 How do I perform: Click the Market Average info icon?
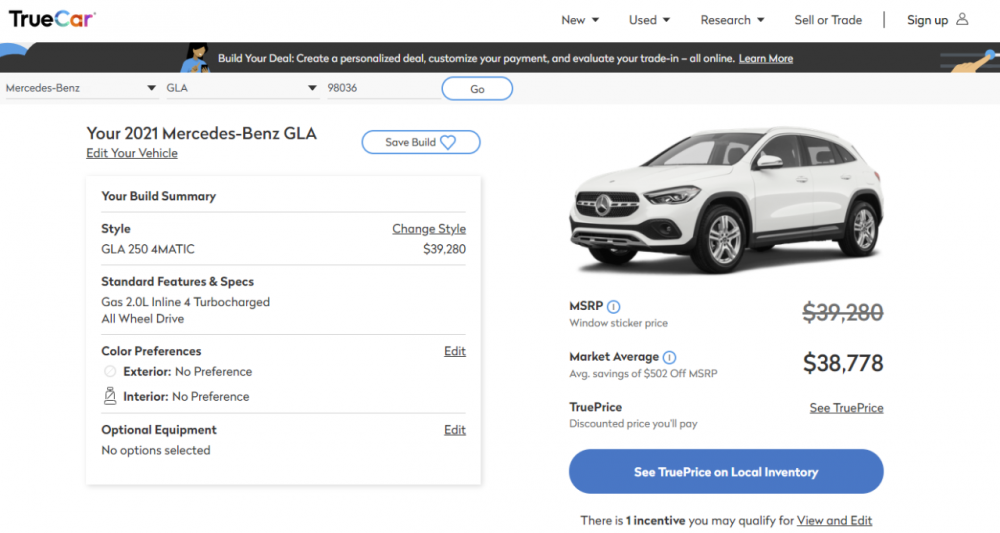click(669, 357)
